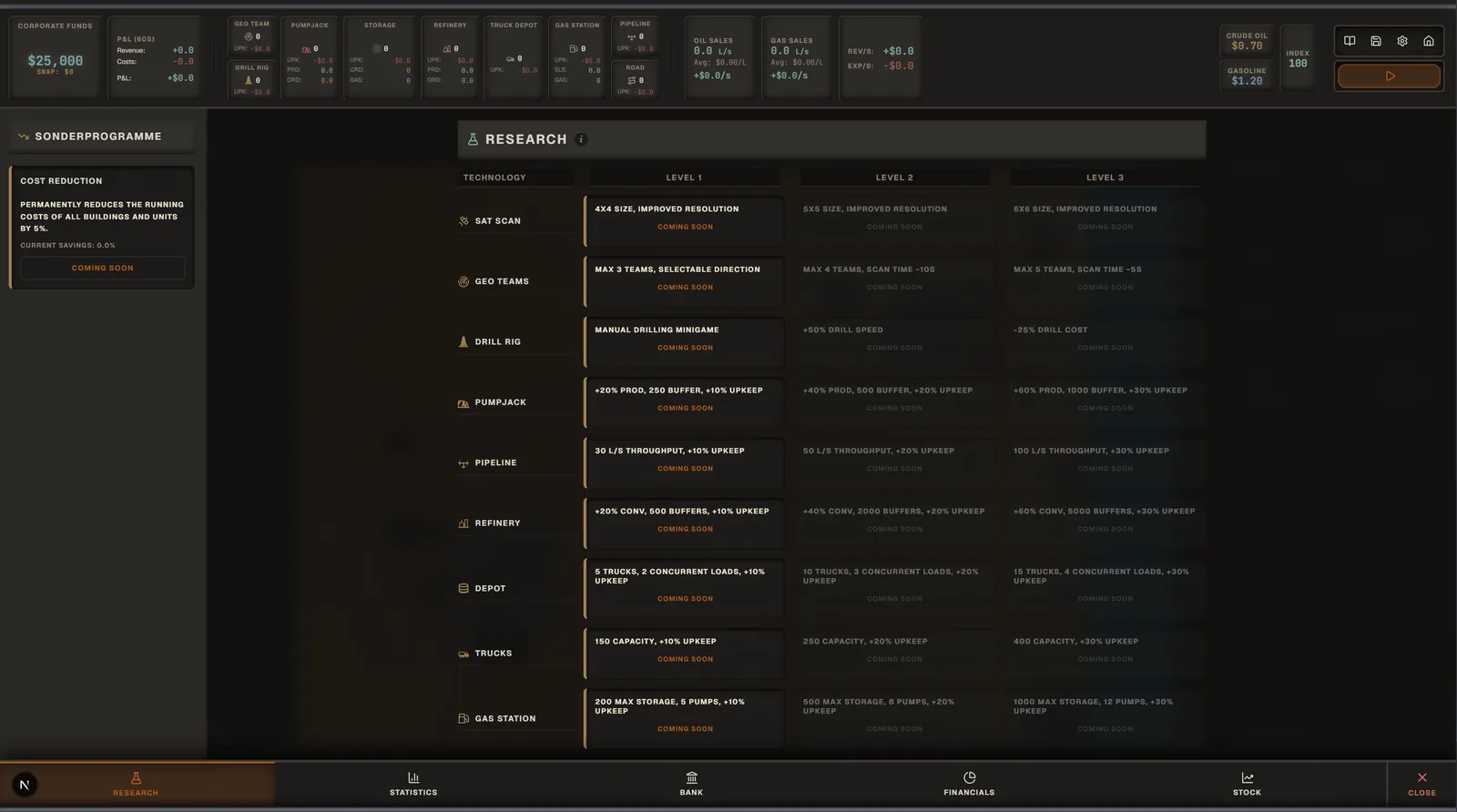Click the Current Savings: 0.0% text

[x=68, y=246]
